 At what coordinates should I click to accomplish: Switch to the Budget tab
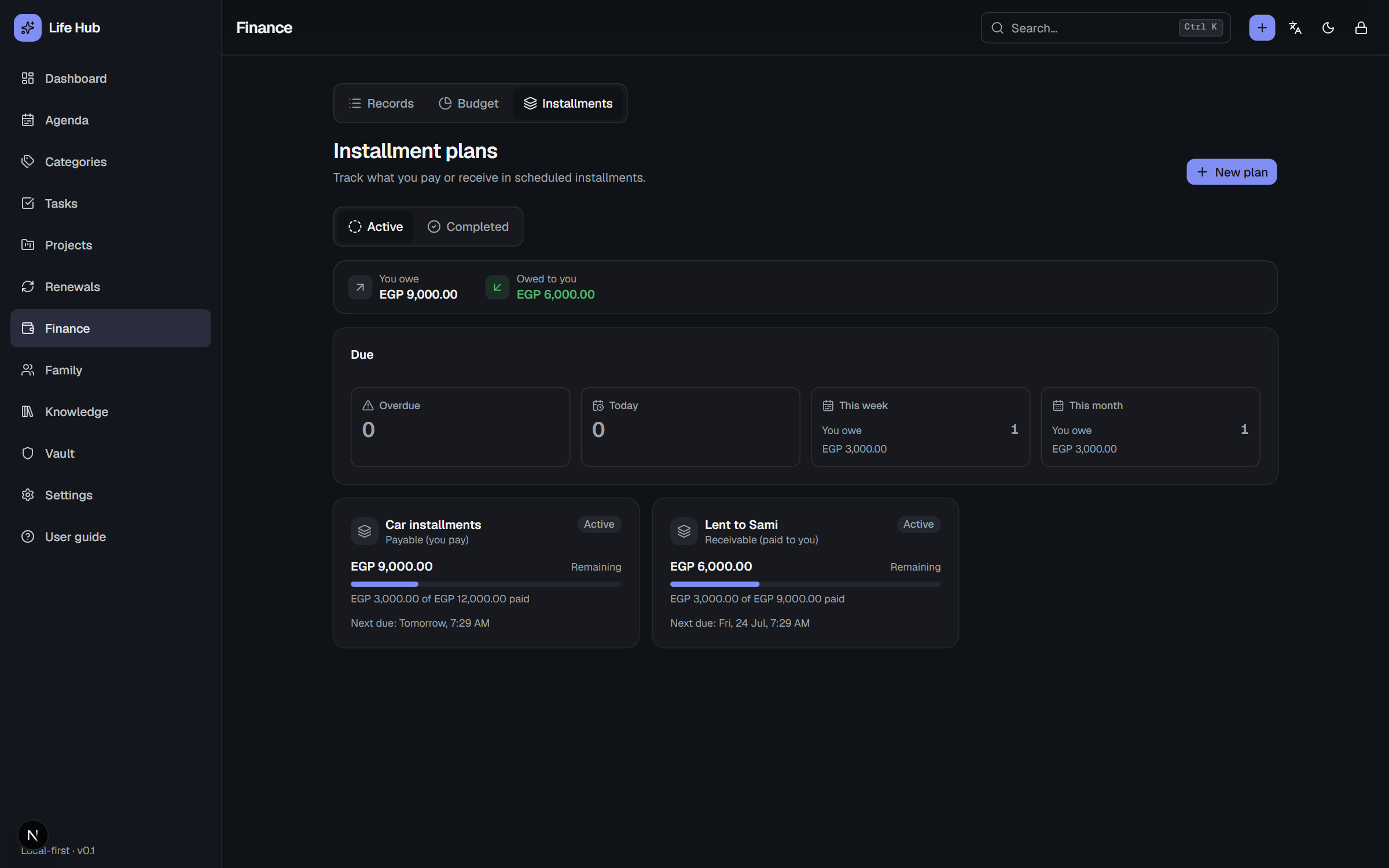pyautogui.click(x=469, y=103)
